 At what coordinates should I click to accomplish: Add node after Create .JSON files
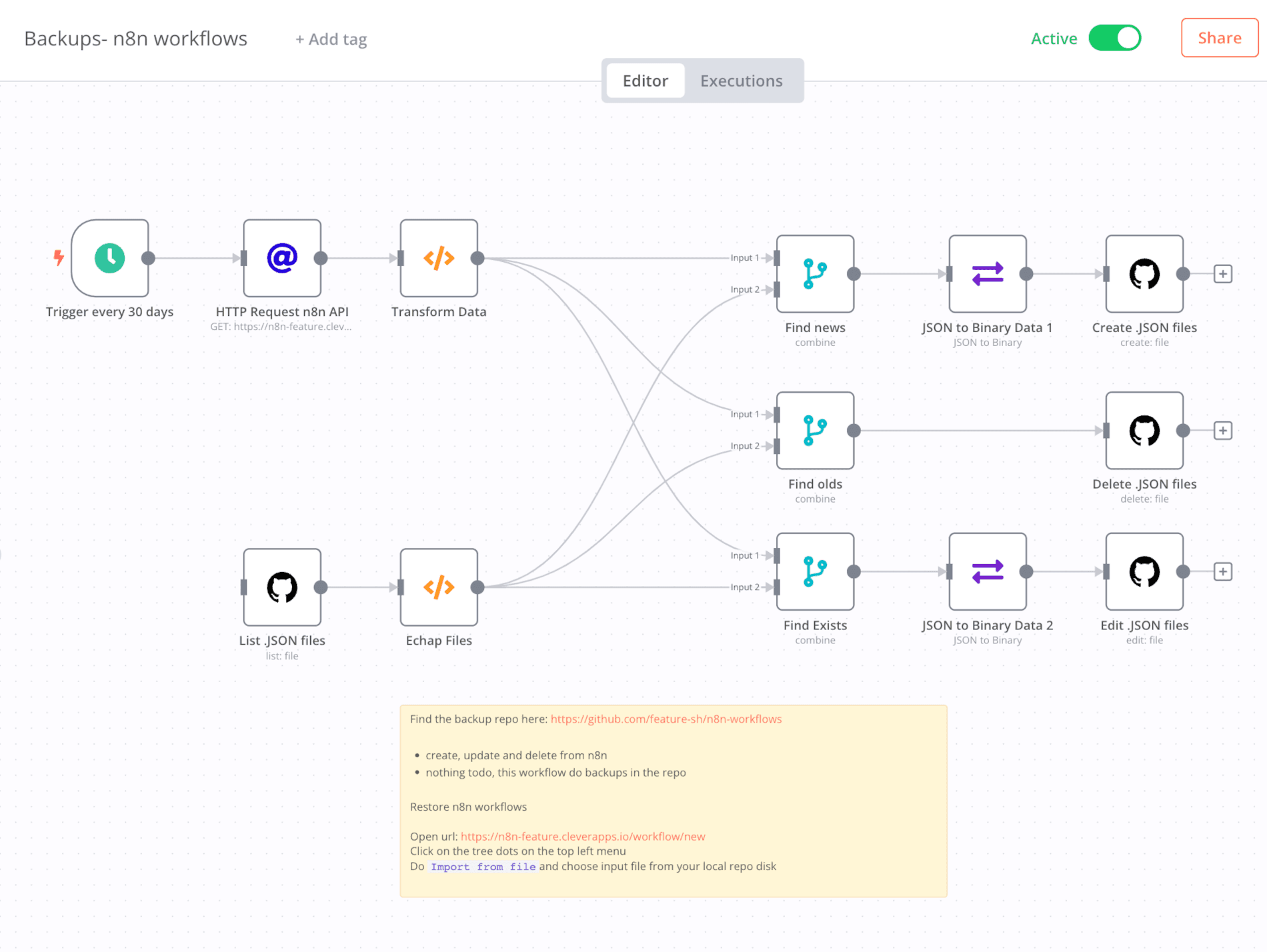coord(1222,273)
